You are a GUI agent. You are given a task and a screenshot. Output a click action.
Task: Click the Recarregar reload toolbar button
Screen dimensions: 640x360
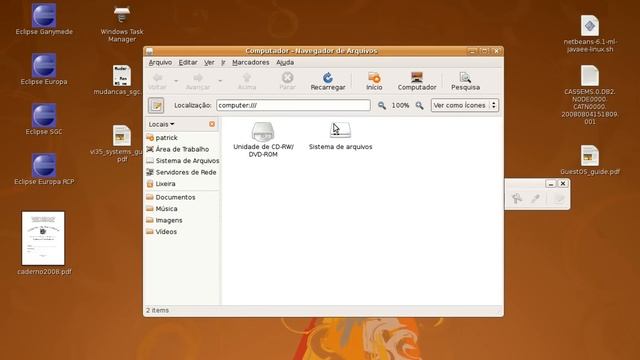coord(327,81)
